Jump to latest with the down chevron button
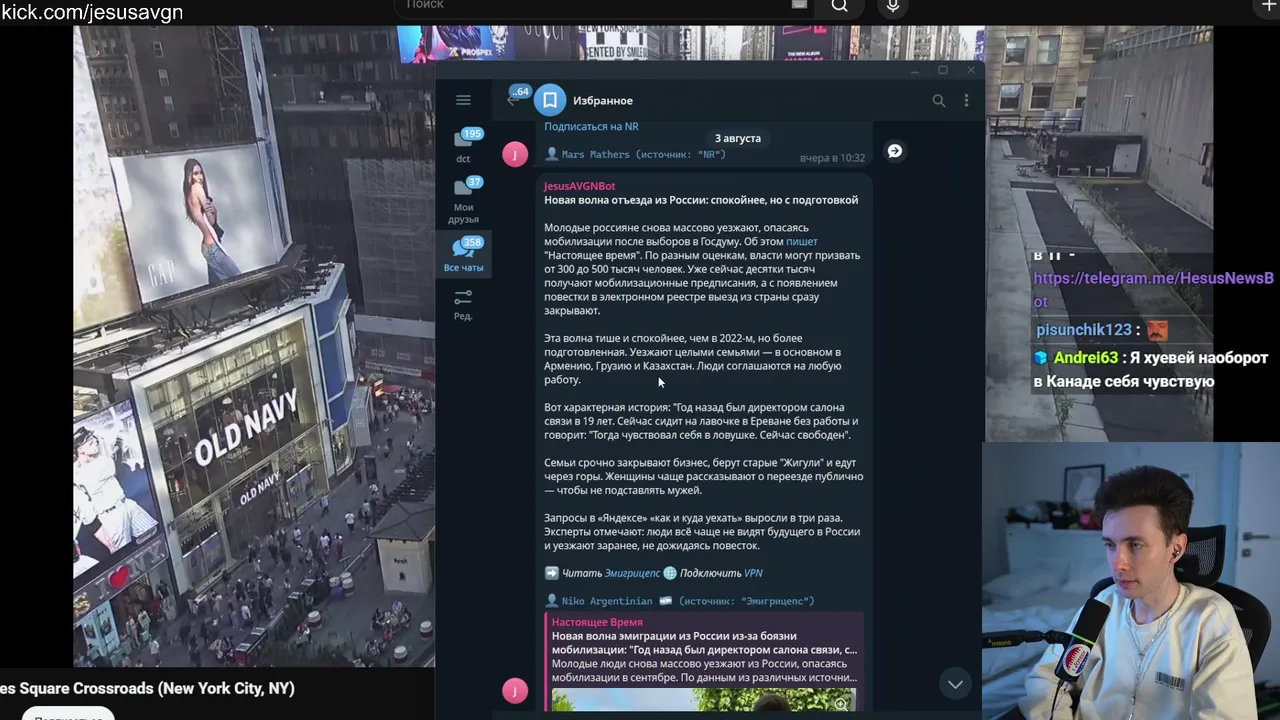The height and width of the screenshot is (720, 1280). [955, 684]
